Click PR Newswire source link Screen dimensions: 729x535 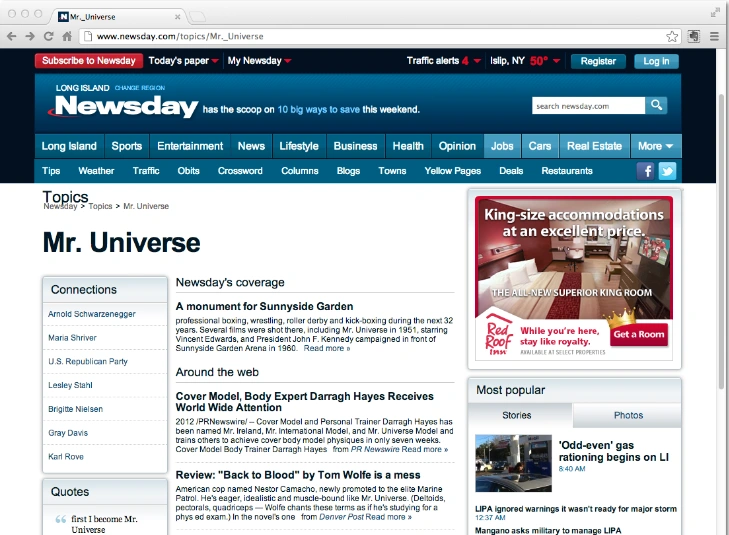click(x=375, y=449)
